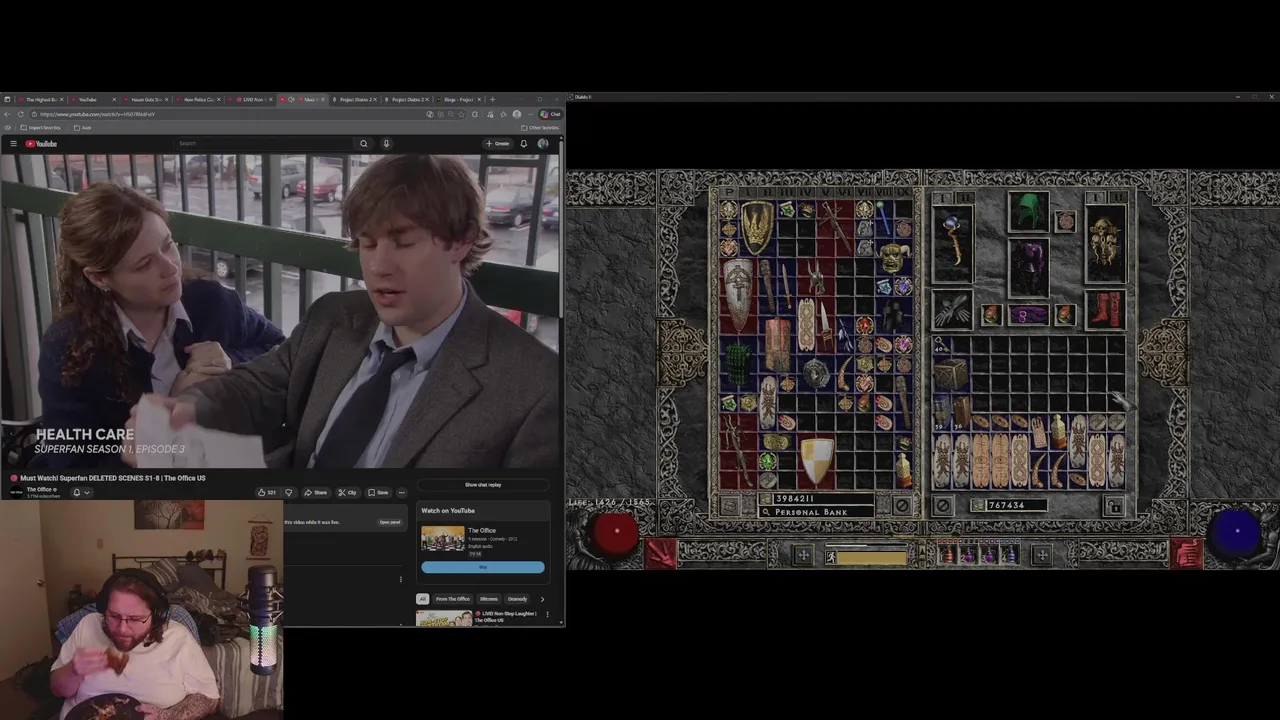This screenshot has height=720, width=1280.
Task: Open stash tab IX
Action: pos(903,193)
